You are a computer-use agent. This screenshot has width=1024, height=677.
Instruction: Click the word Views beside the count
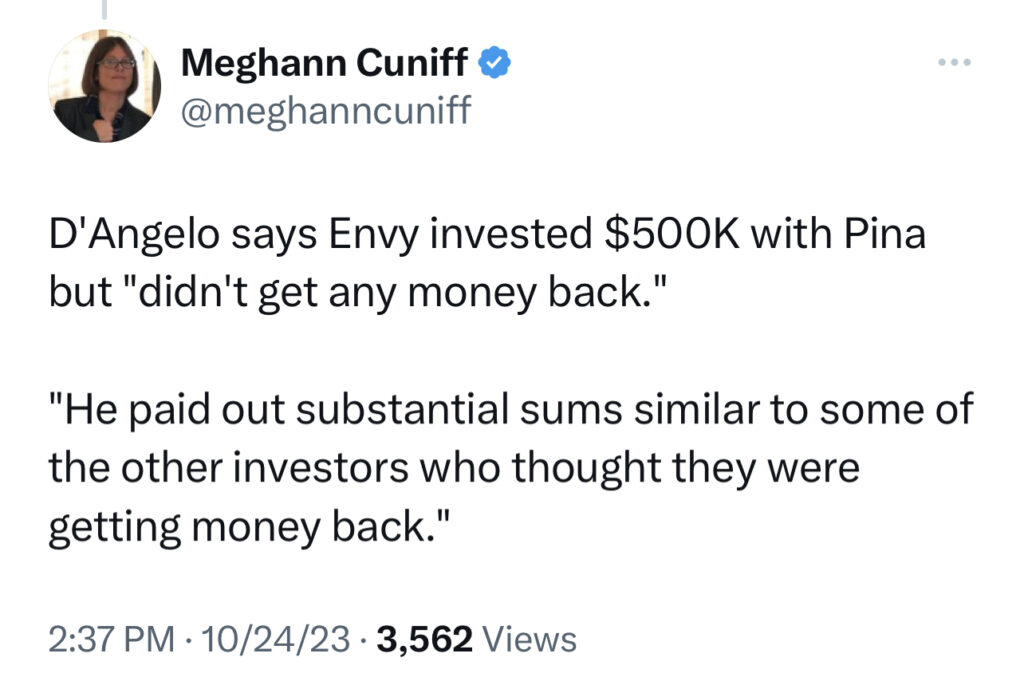coord(530,639)
